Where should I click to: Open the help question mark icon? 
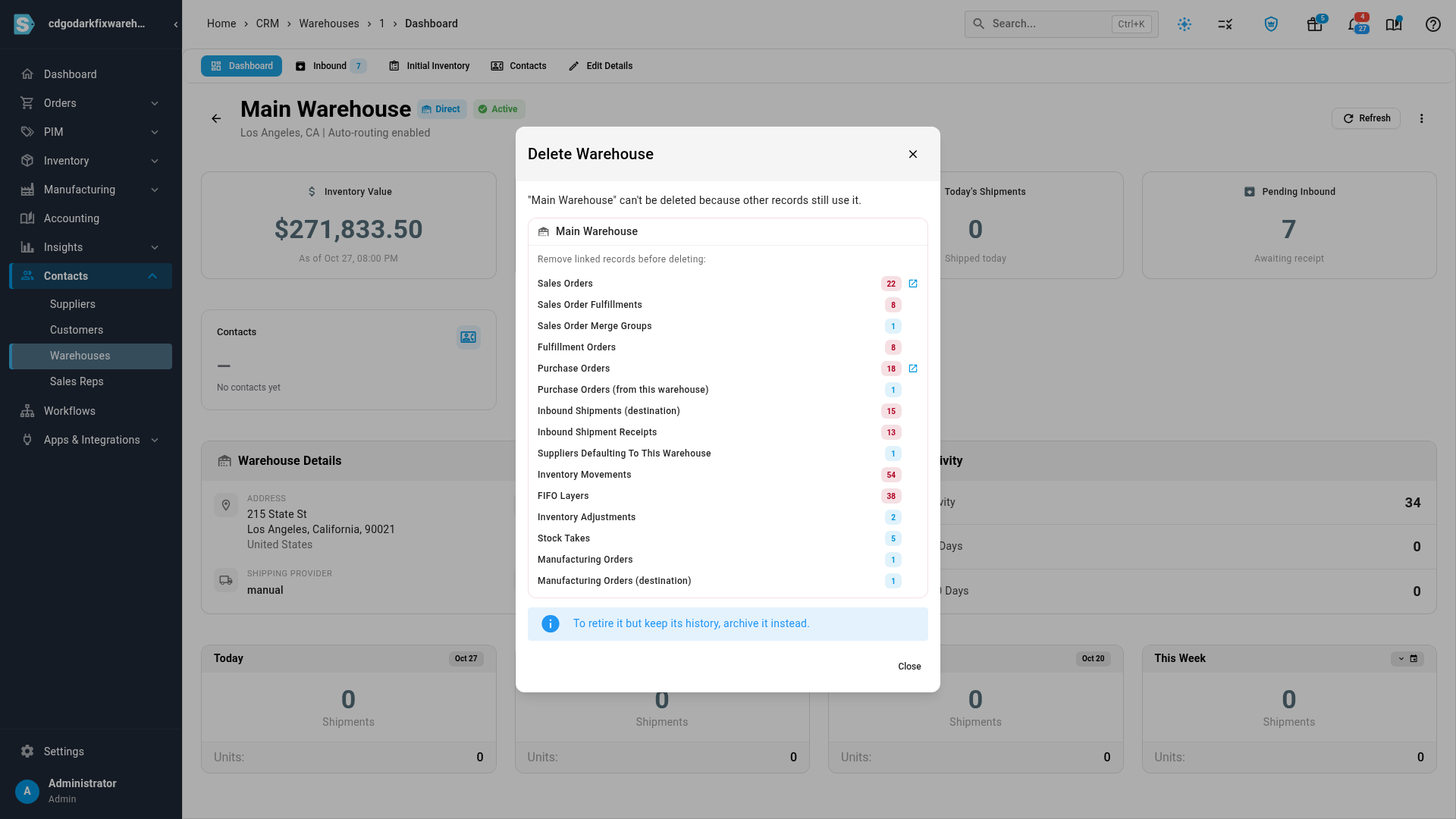(x=1432, y=24)
